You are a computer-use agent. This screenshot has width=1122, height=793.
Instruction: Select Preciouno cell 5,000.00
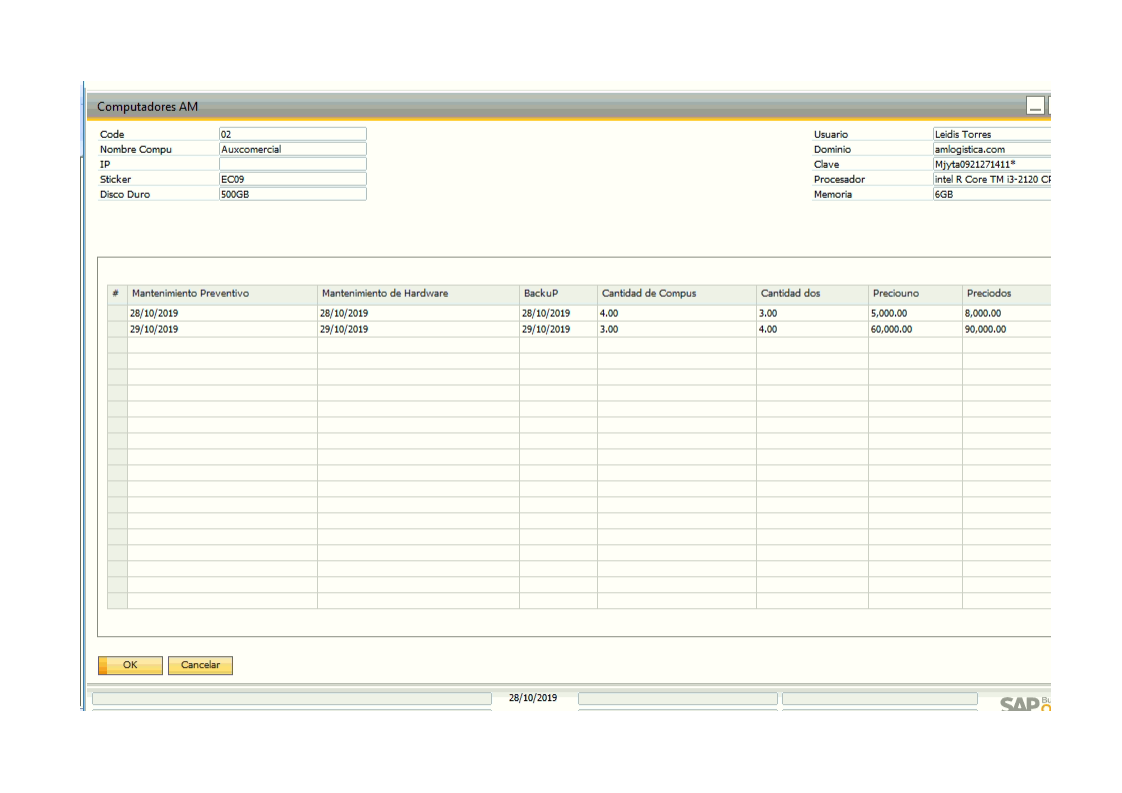click(x=916, y=313)
